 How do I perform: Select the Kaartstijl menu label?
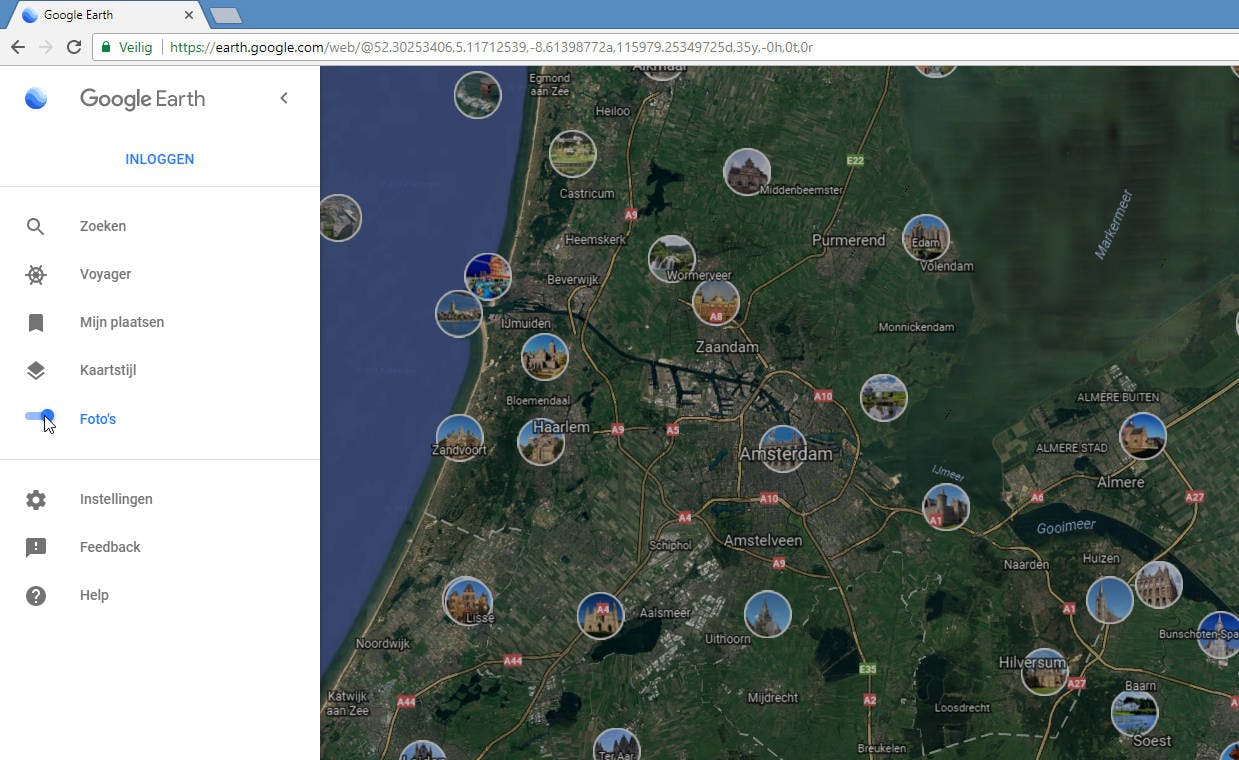pos(108,371)
